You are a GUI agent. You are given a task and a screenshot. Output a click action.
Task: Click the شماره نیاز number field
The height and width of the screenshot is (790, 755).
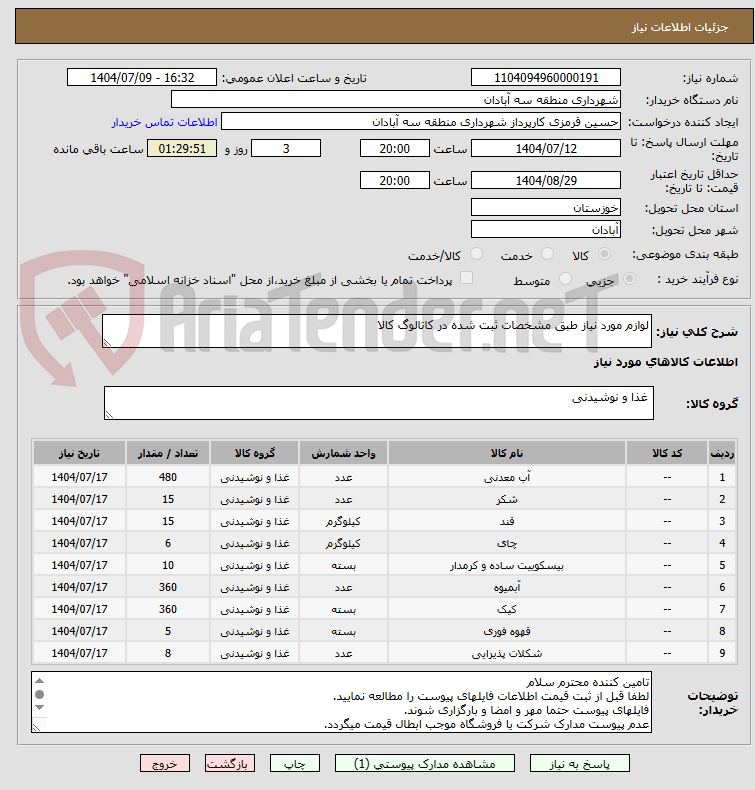pyautogui.click(x=545, y=78)
